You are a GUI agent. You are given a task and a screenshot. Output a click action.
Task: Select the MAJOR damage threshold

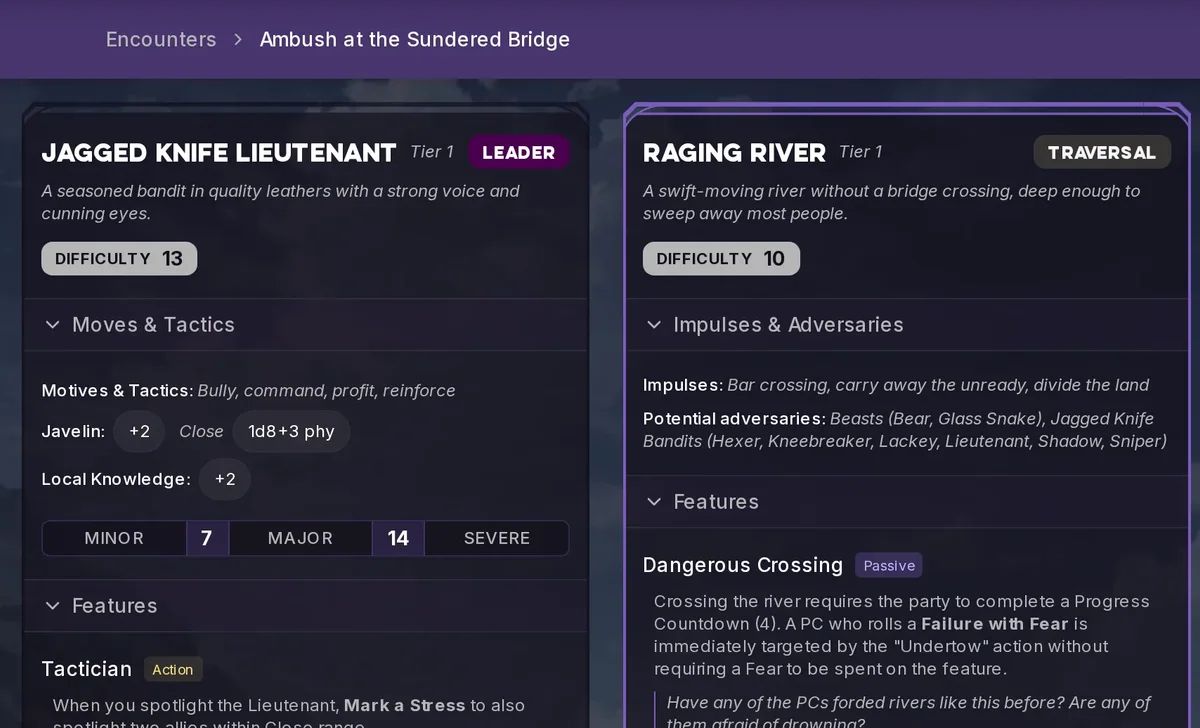tap(300, 538)
